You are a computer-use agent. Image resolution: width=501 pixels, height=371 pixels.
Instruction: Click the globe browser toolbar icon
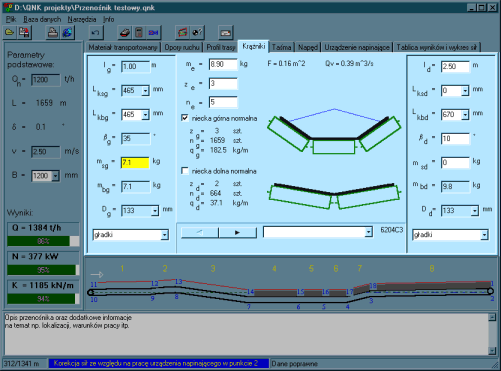(67, 32)
